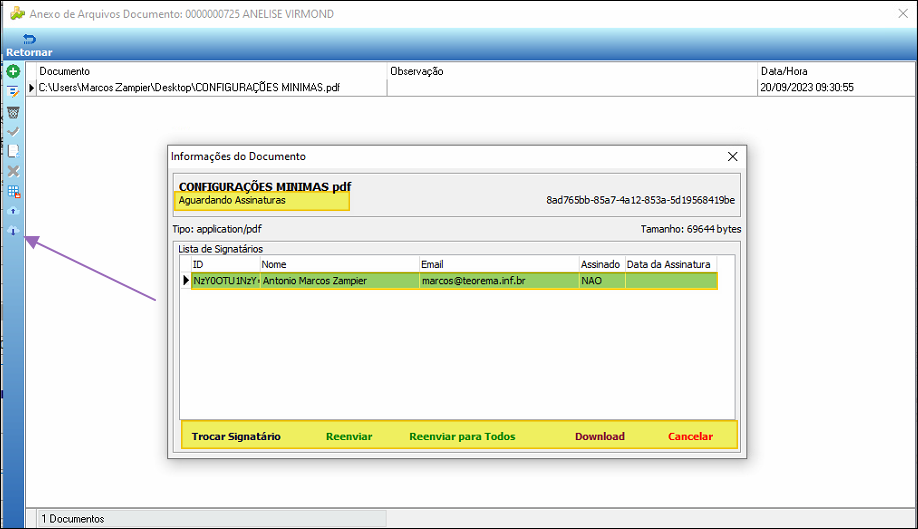Close the Anexo de Arquivos window
Viewport: 918px width, 529px height.
(903, 13)
